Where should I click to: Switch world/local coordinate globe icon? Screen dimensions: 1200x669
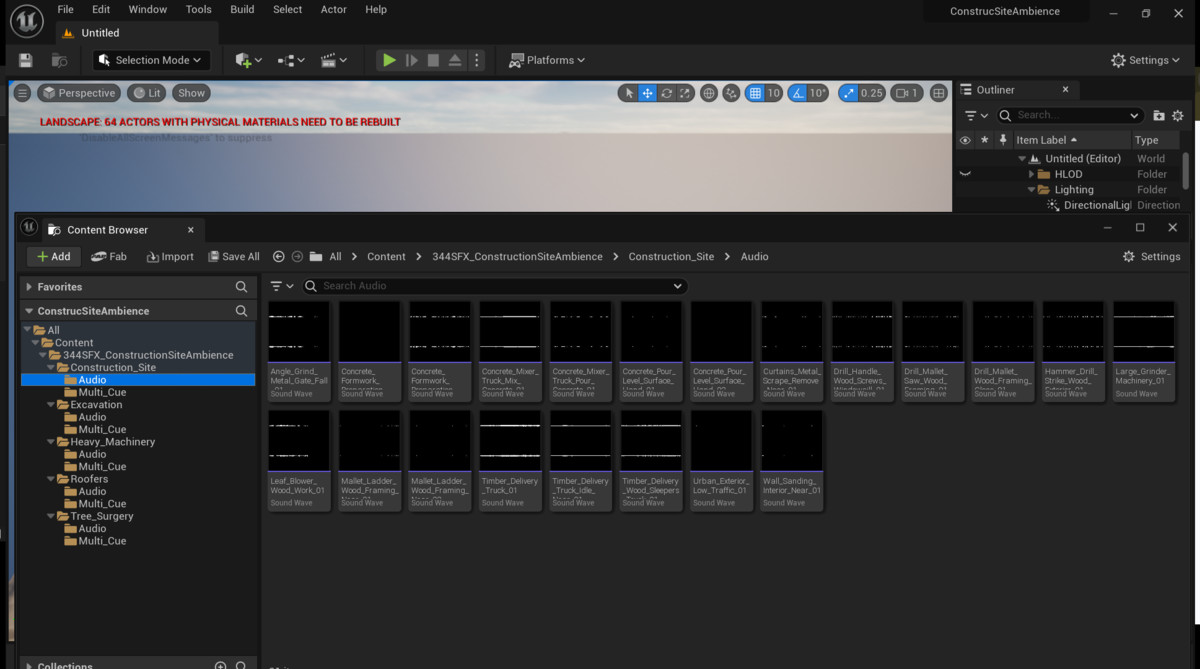click(x=709, y=93)
